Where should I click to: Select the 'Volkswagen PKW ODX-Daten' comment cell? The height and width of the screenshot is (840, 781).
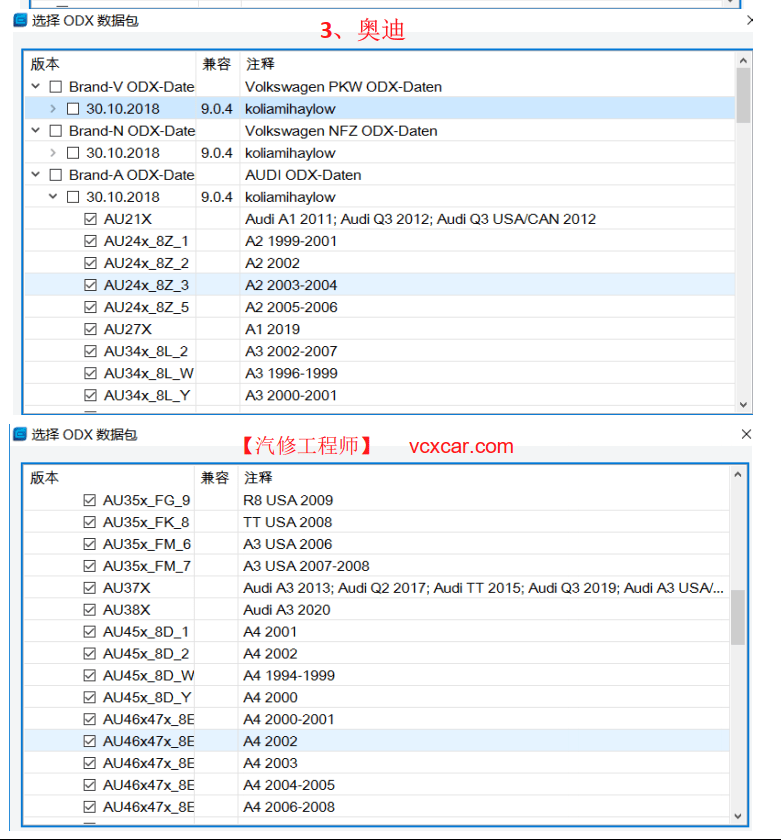[x=343, y=87]
